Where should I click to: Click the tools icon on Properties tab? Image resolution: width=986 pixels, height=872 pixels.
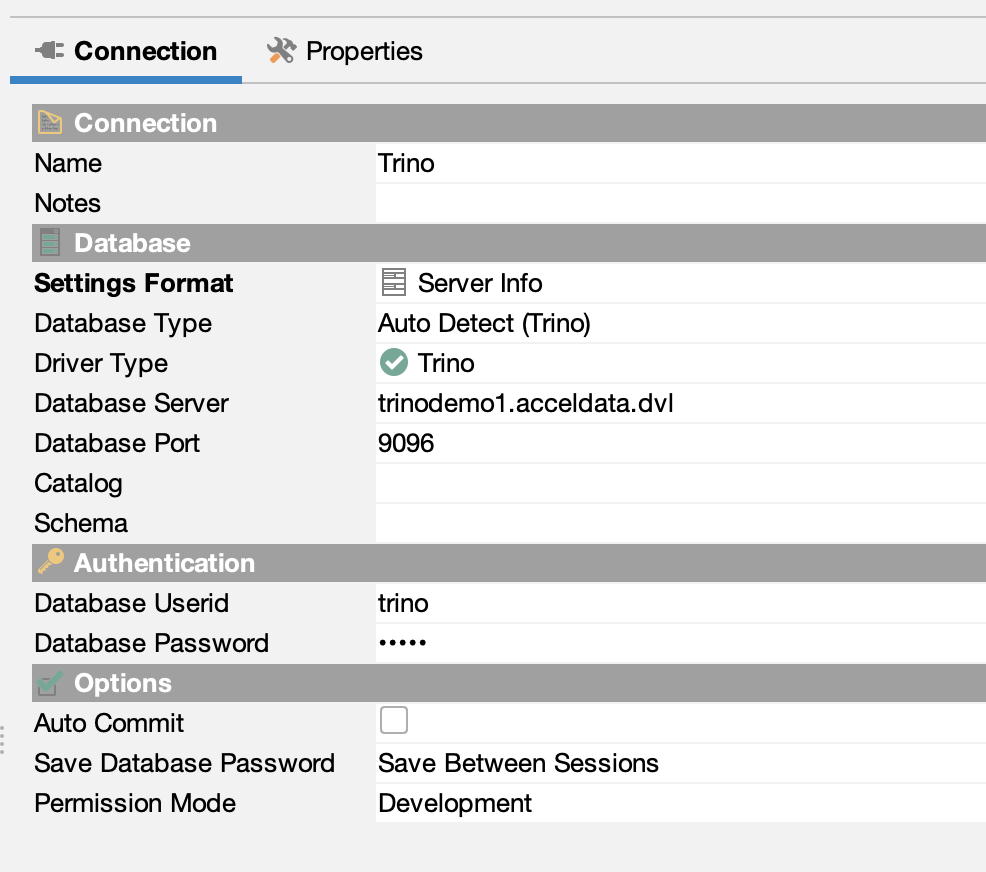tap(281, 51)
